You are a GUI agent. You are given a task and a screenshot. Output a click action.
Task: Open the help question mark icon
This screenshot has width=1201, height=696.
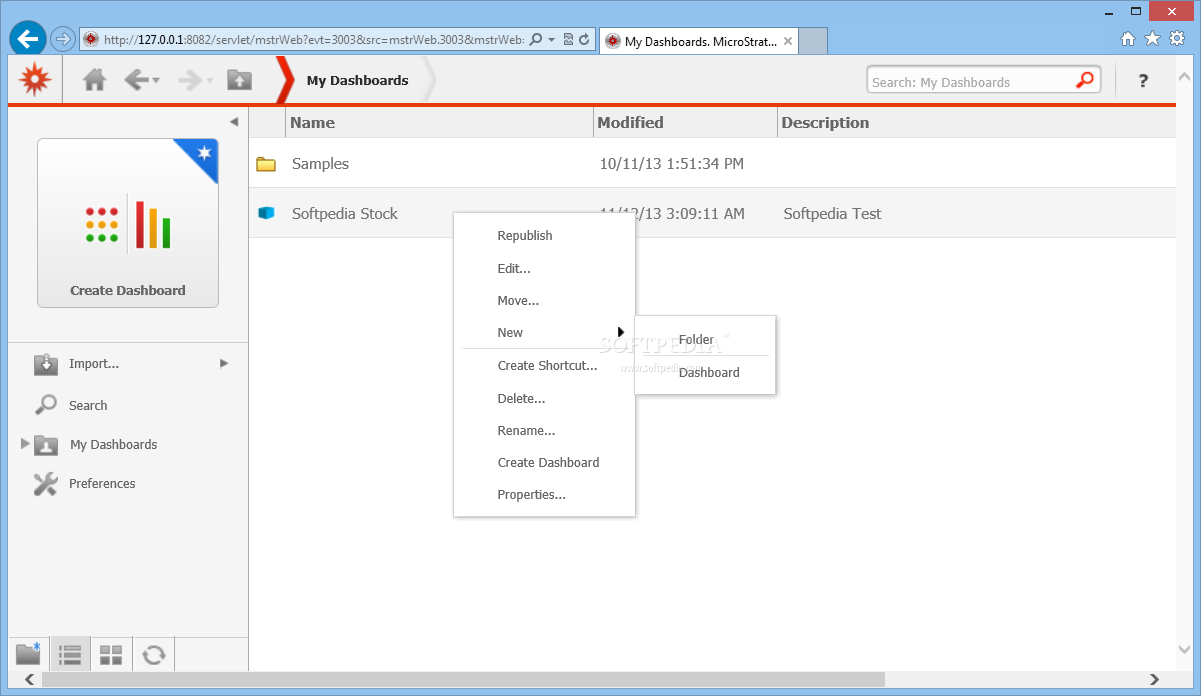pyautogui.click(x=1143, y=81)
